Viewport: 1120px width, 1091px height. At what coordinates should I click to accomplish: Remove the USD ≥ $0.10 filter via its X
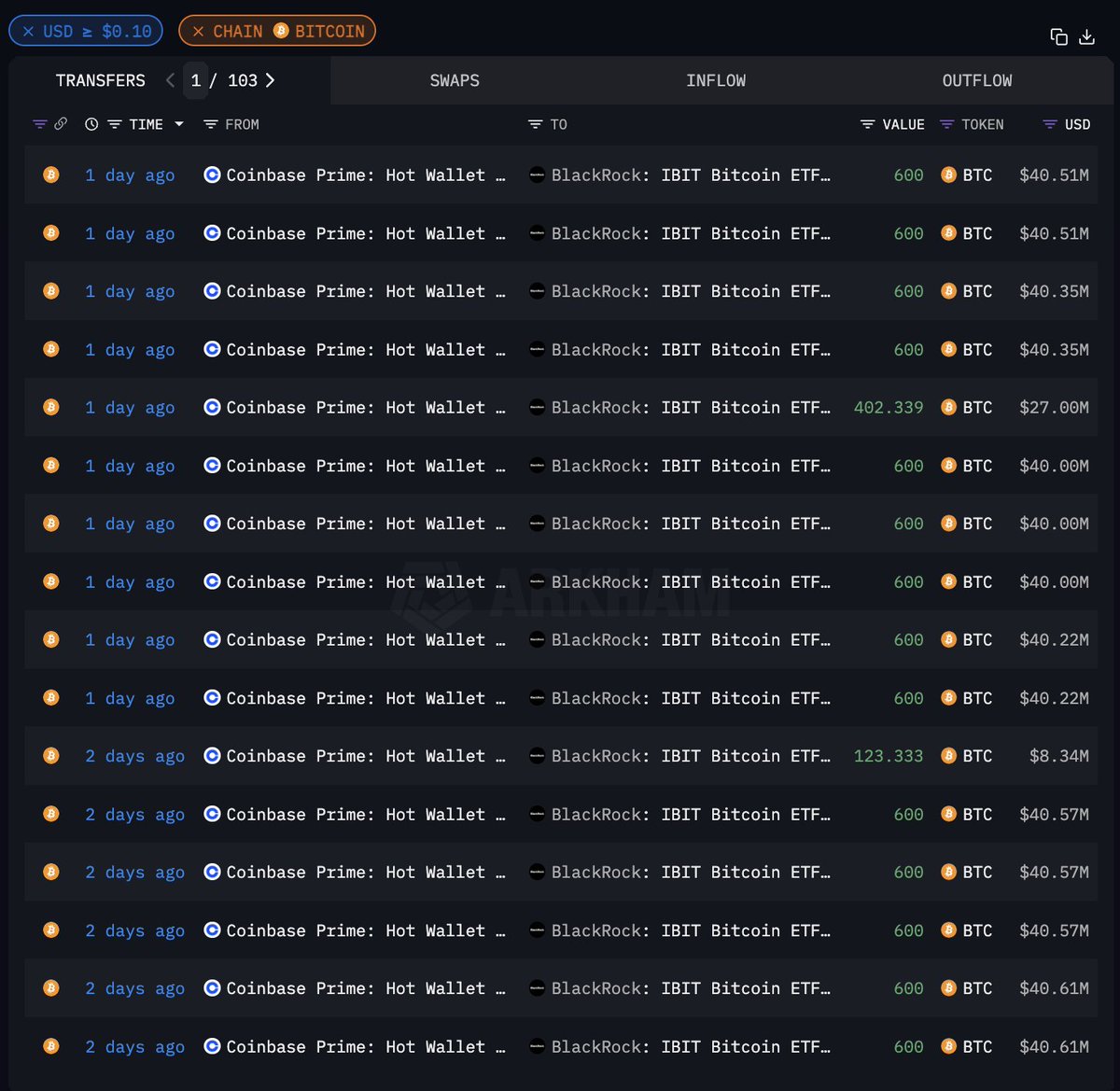pos(28,32)
